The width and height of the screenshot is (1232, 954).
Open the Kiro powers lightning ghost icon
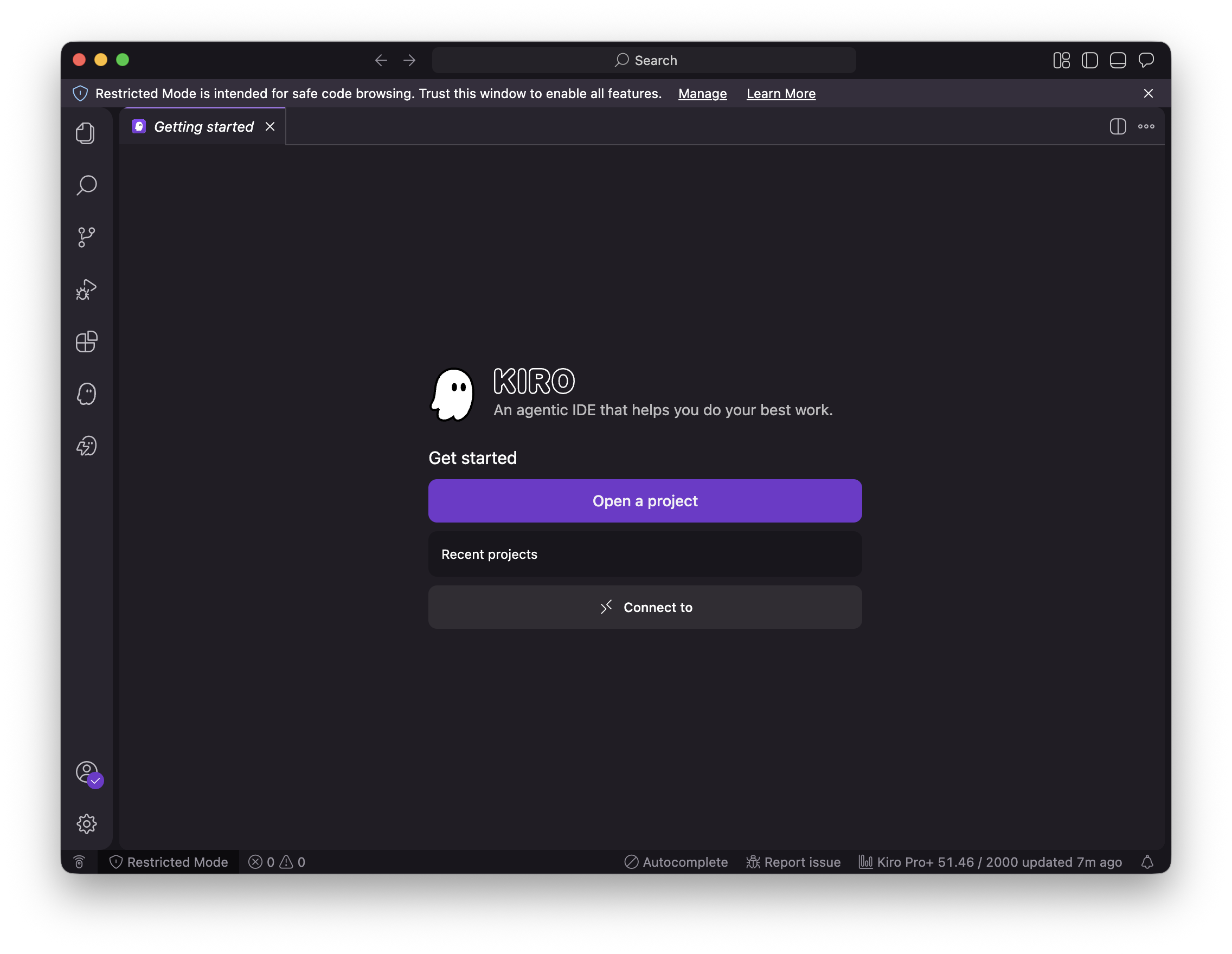tap(86, 446)
